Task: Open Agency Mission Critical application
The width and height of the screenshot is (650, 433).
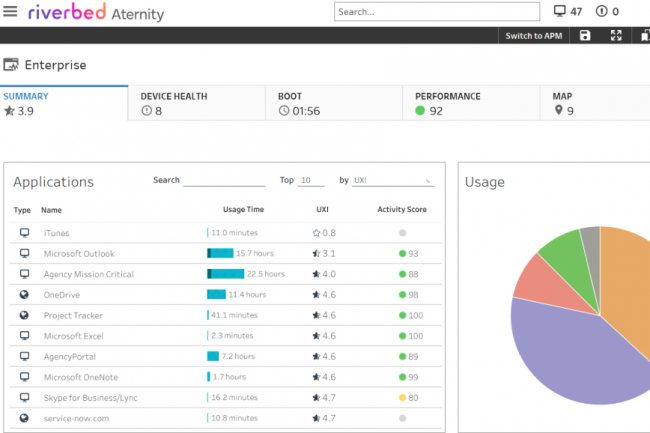Action: 89,274
